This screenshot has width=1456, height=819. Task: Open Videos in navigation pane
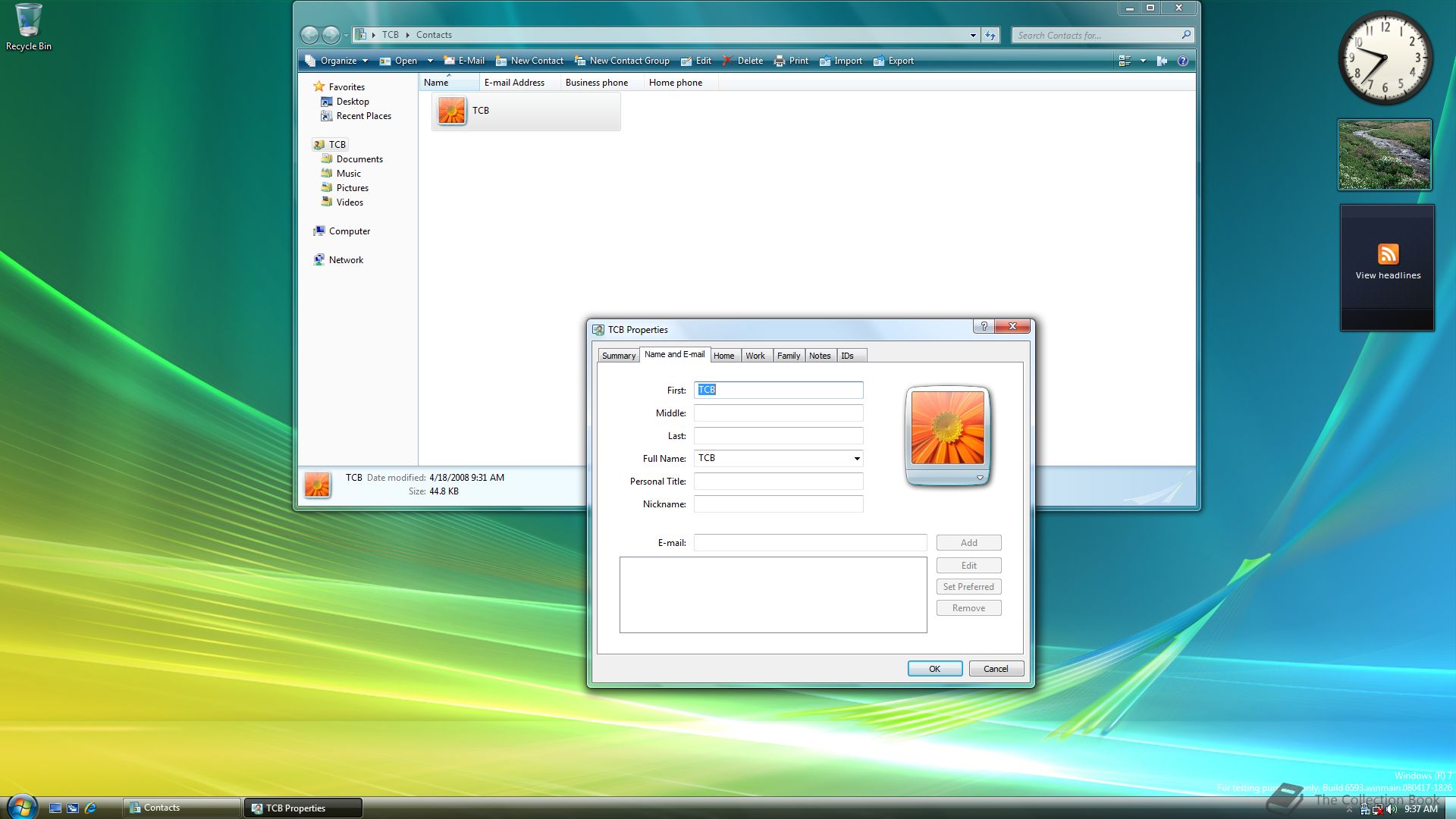(342, 202)
